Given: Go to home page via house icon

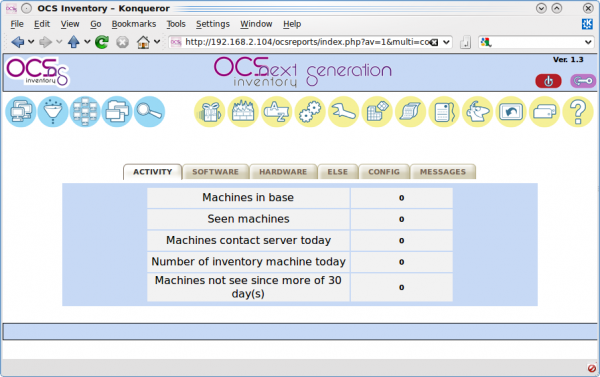Looking at the screenshot, I should pyautogui.click(x=143, y=42).
